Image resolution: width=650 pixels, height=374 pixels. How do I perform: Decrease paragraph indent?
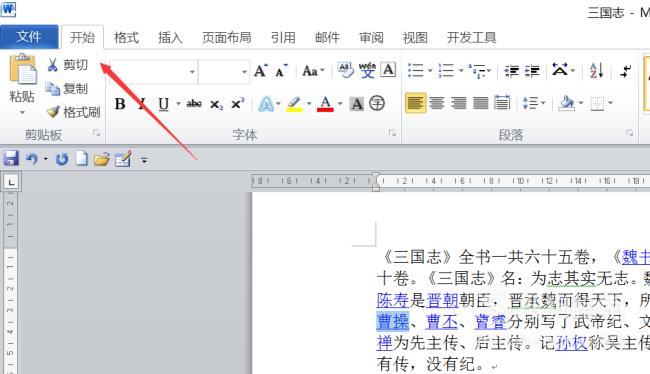tap(511, 71)
